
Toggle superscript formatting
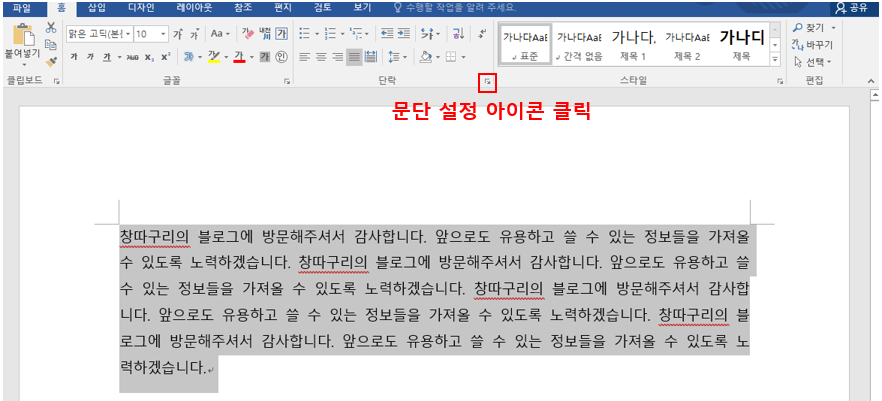(165, 57)
